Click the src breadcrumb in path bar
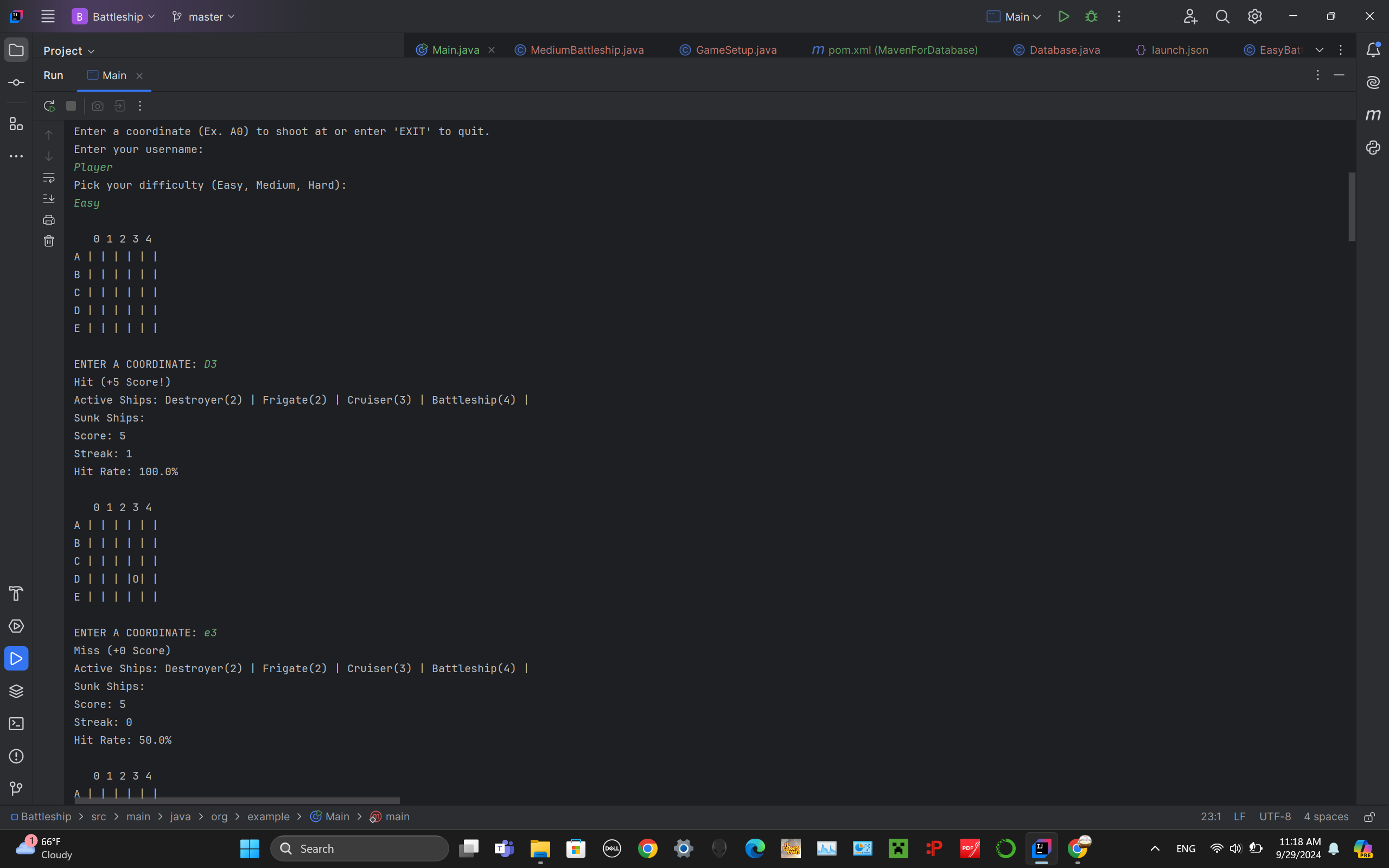The image size is (1389, 868). [x=98, y=816]
